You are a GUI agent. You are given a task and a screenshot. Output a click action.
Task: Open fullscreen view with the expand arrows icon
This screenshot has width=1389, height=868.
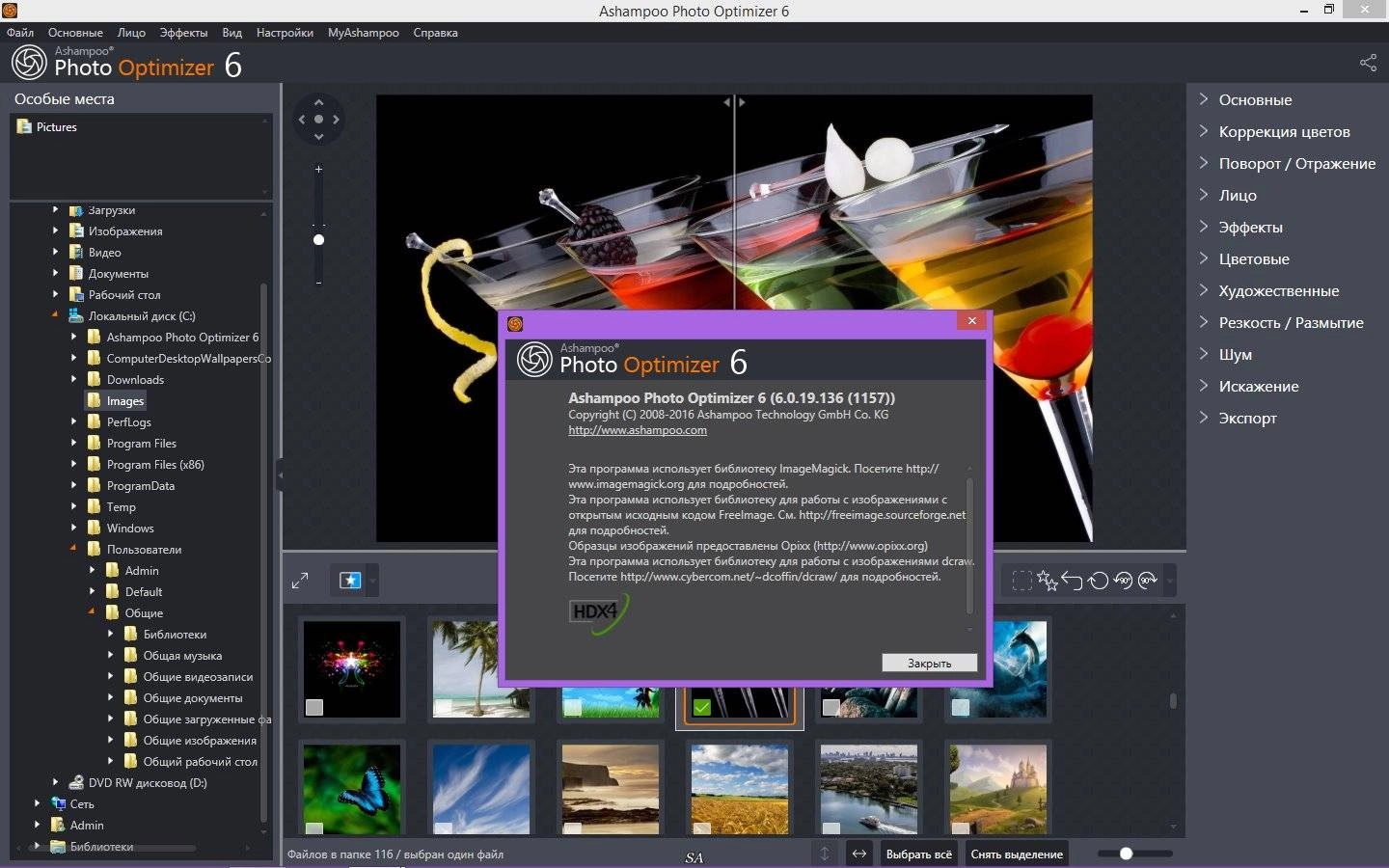pyautogui.click(x=300, y=581)
